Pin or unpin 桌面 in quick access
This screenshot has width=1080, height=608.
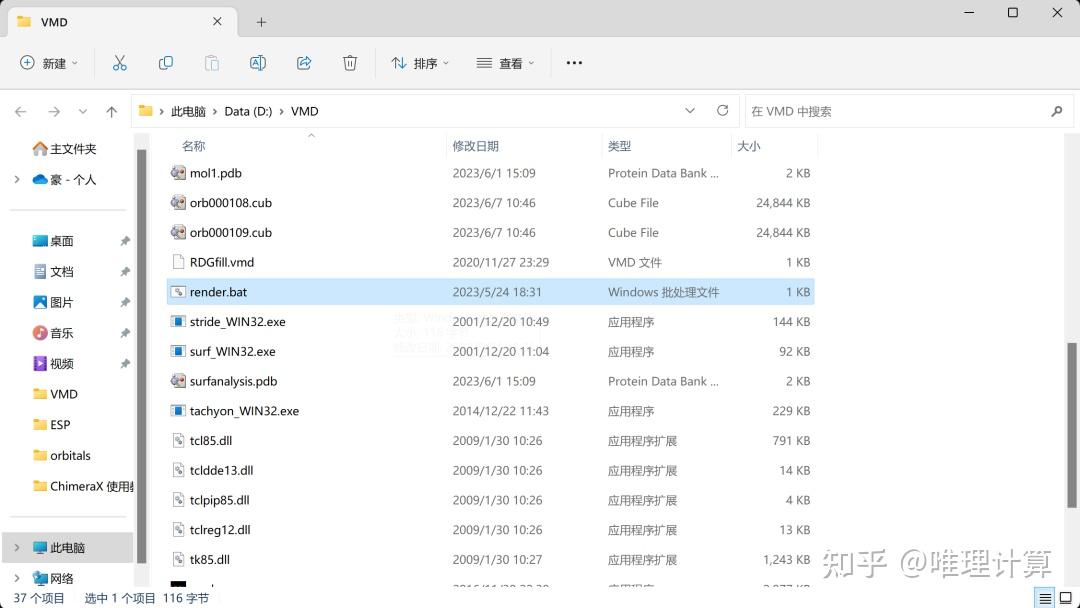[127, 240]
